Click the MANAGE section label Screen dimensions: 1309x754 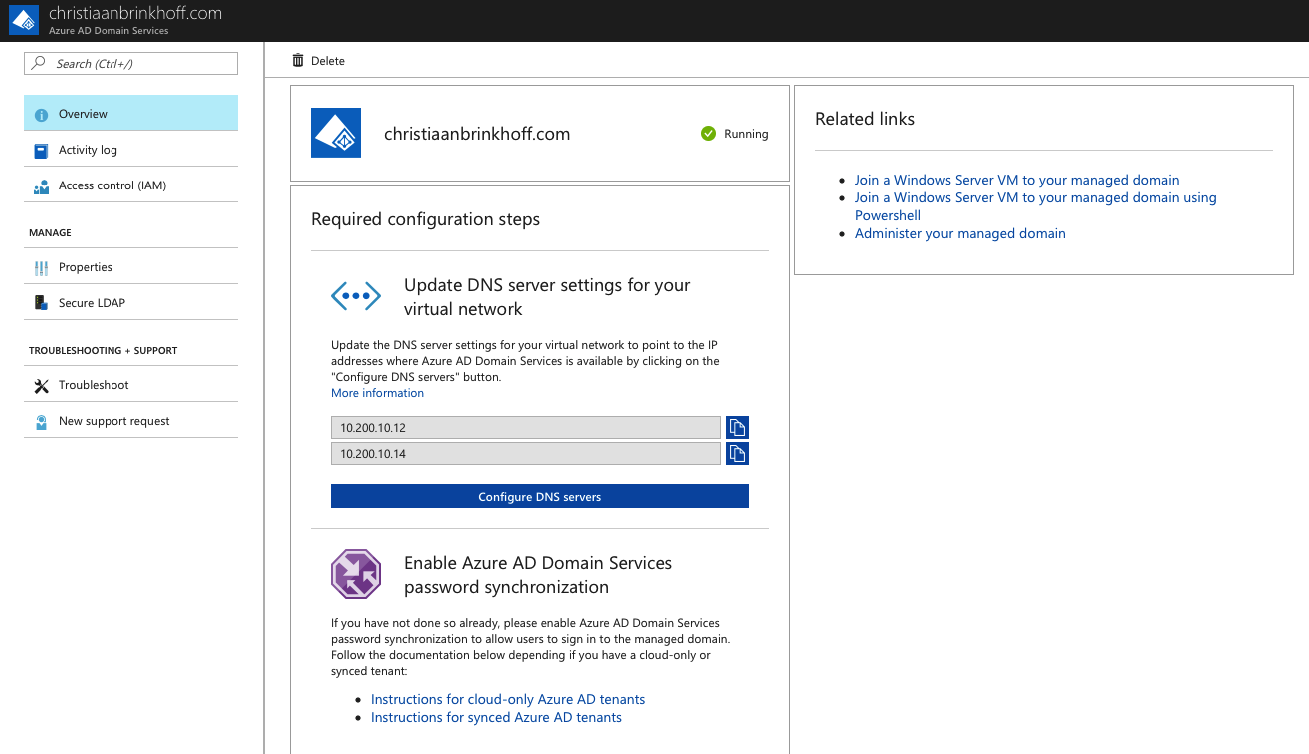click(x=50, y=232)
